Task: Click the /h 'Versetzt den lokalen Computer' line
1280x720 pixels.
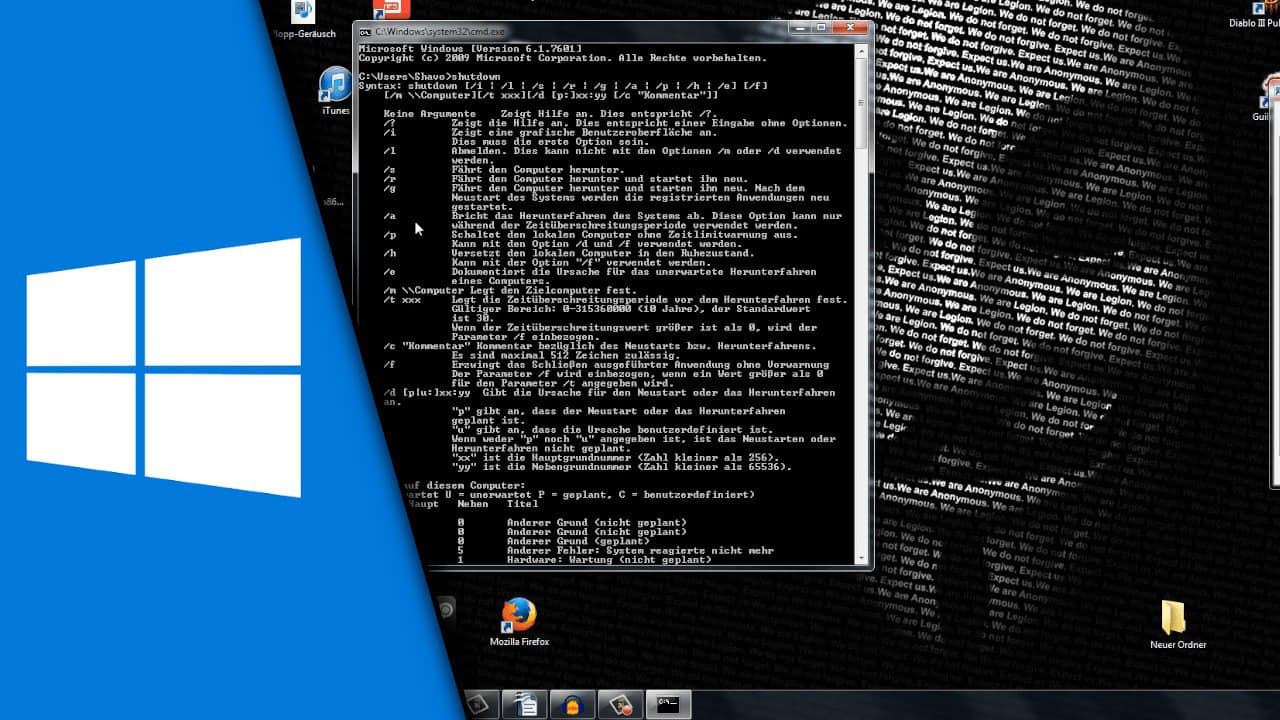Action: [x=569, y=253]
